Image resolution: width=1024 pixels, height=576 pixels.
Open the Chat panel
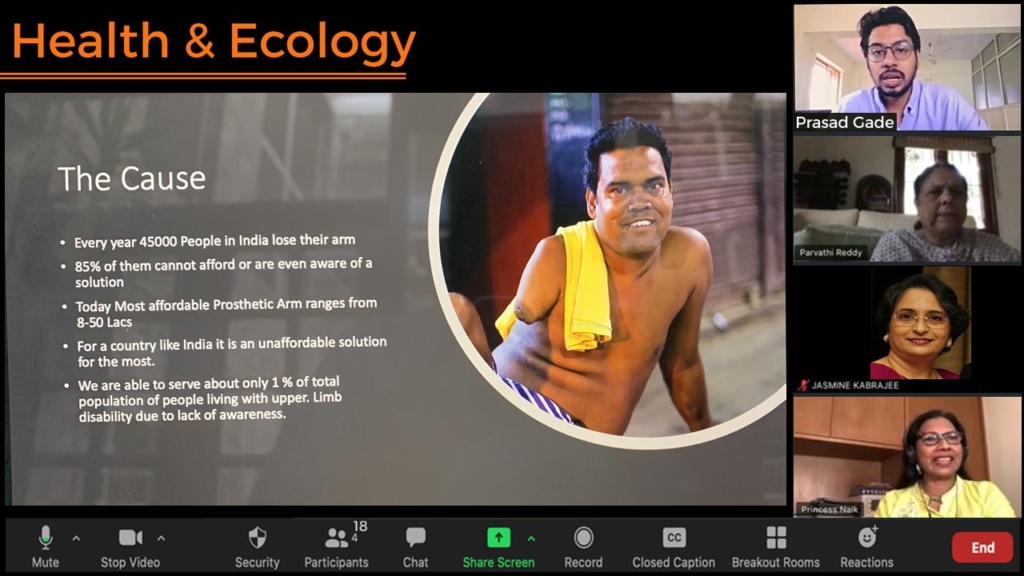pyautogui.click(x=415, y=539)
